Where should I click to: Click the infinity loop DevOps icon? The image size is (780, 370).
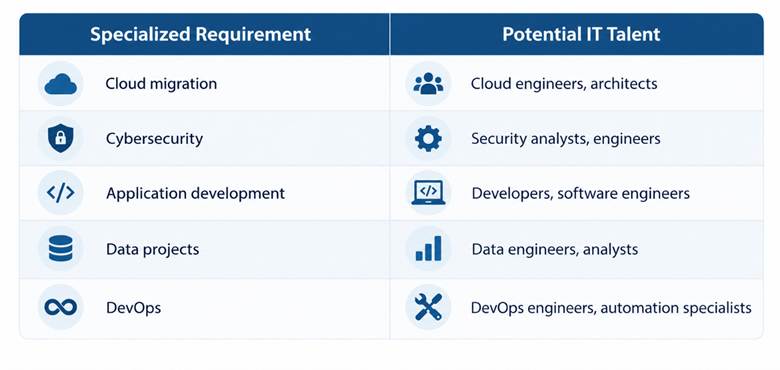point(60,307)
